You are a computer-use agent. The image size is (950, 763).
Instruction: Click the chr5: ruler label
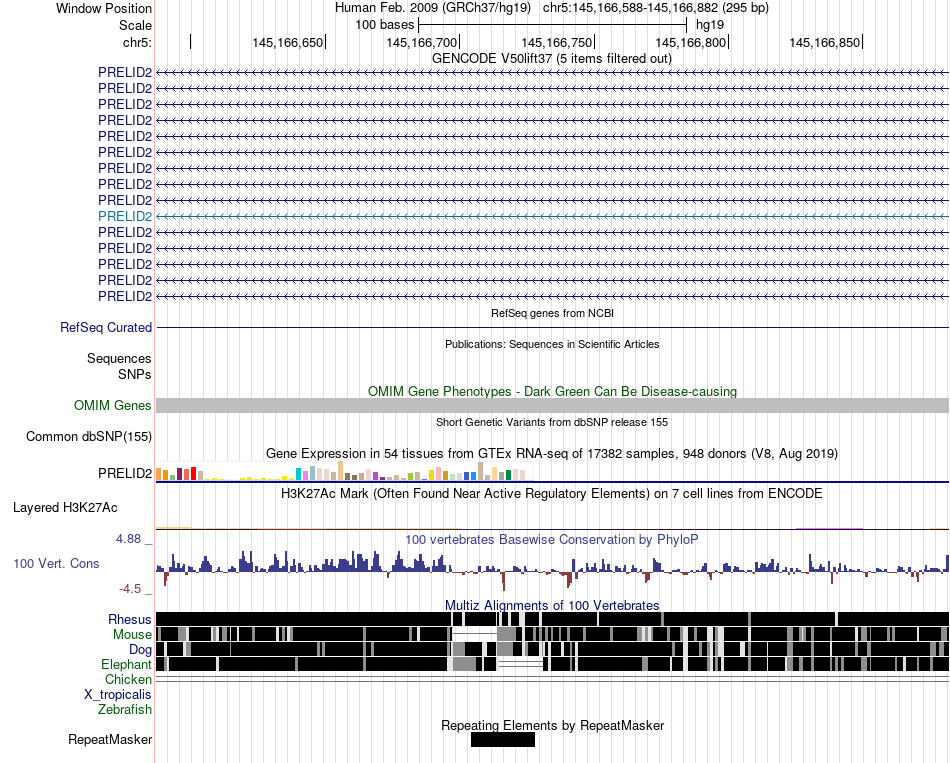[137, 42]
